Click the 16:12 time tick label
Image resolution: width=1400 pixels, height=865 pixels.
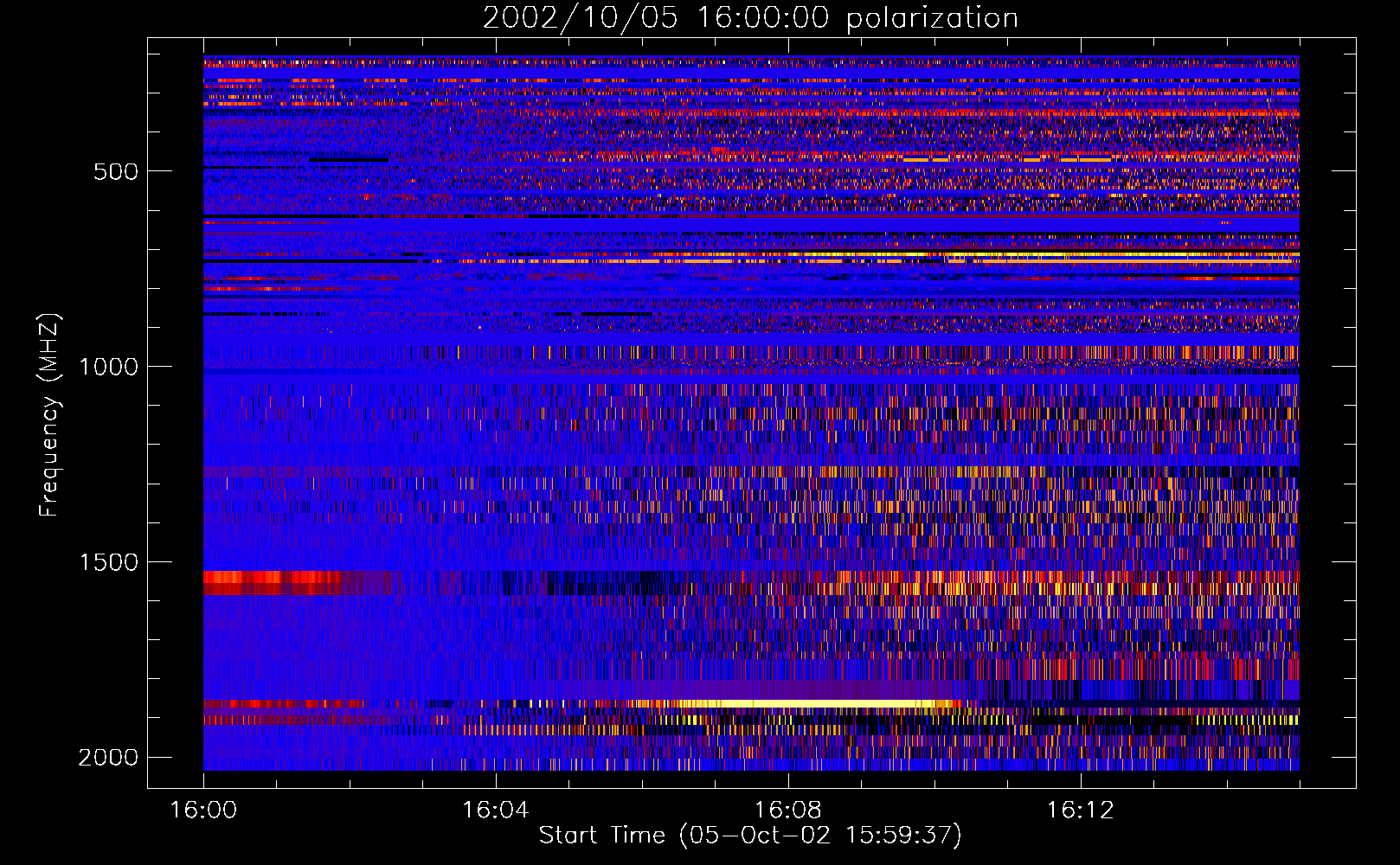click(1081, 811)
